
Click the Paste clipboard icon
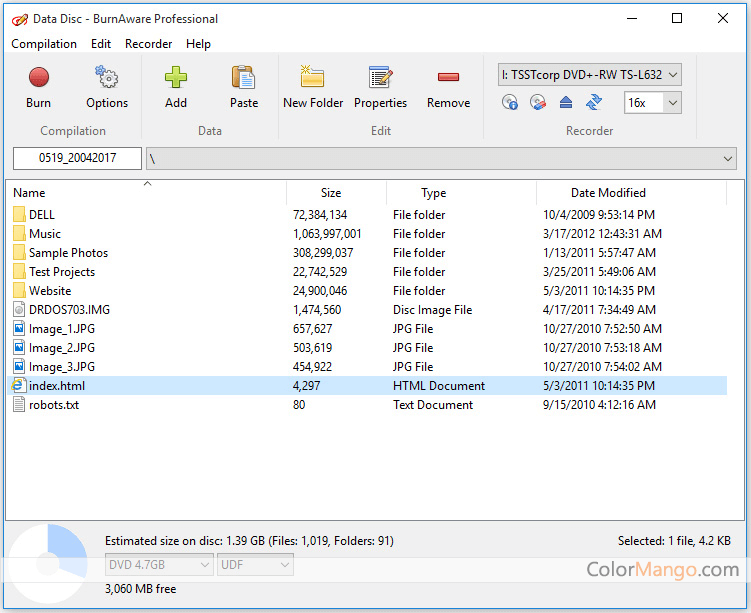point(243,87)
